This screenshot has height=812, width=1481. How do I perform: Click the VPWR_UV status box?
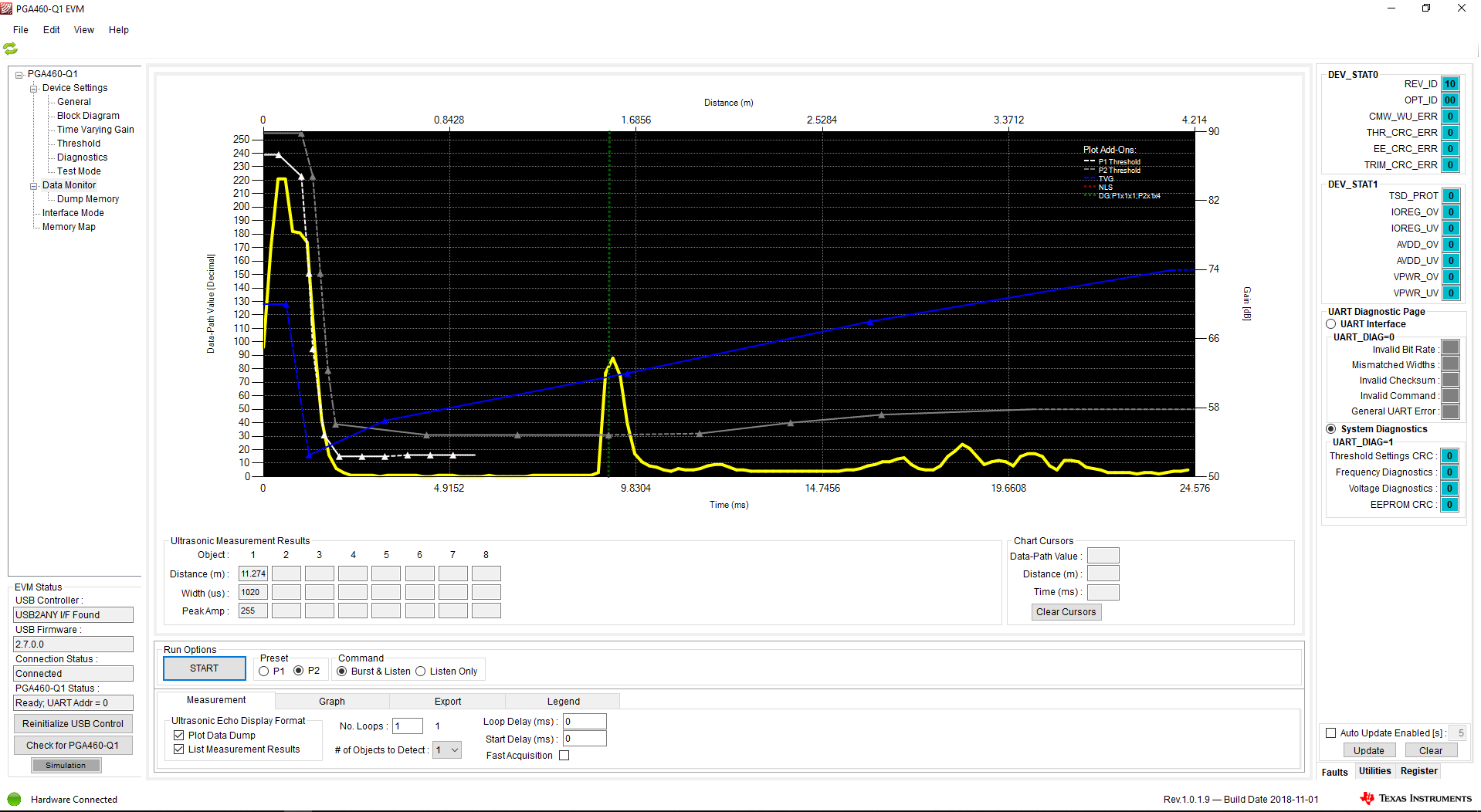1451,293
